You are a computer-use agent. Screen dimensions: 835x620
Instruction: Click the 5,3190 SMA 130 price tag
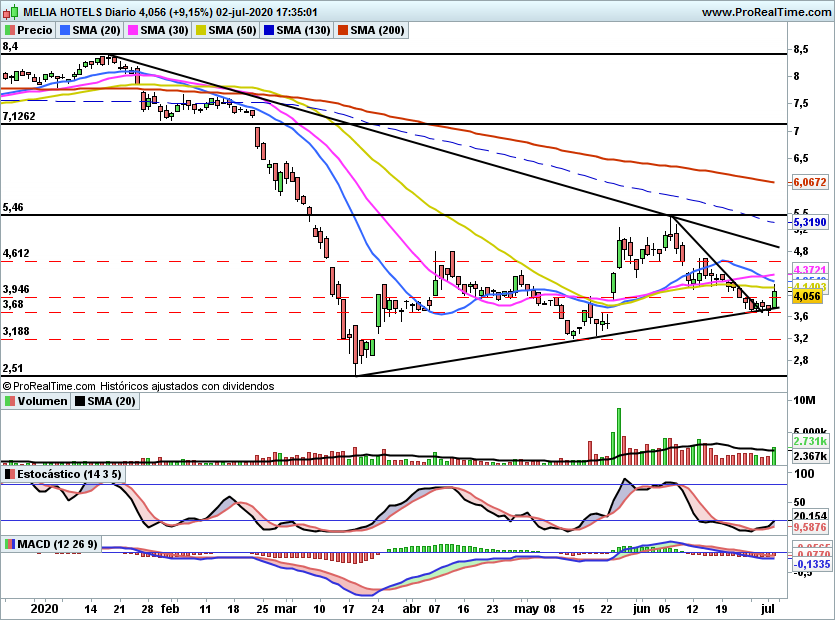coord(810,222)
